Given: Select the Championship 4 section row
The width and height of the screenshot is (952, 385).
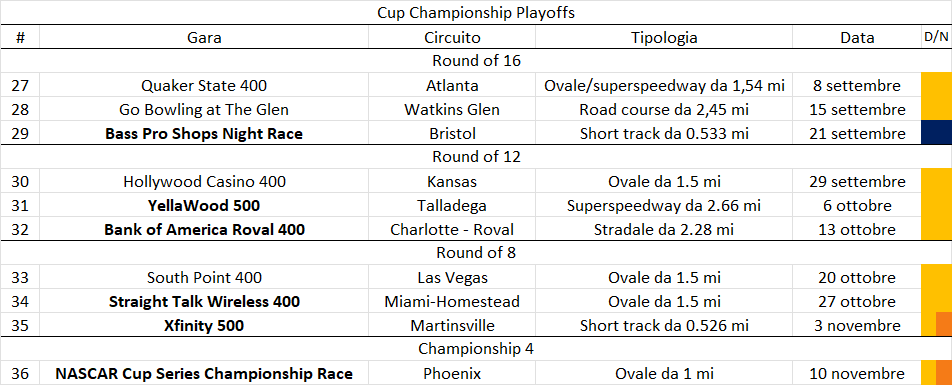Looking at the screenshot, I should [x=476, y=349].
